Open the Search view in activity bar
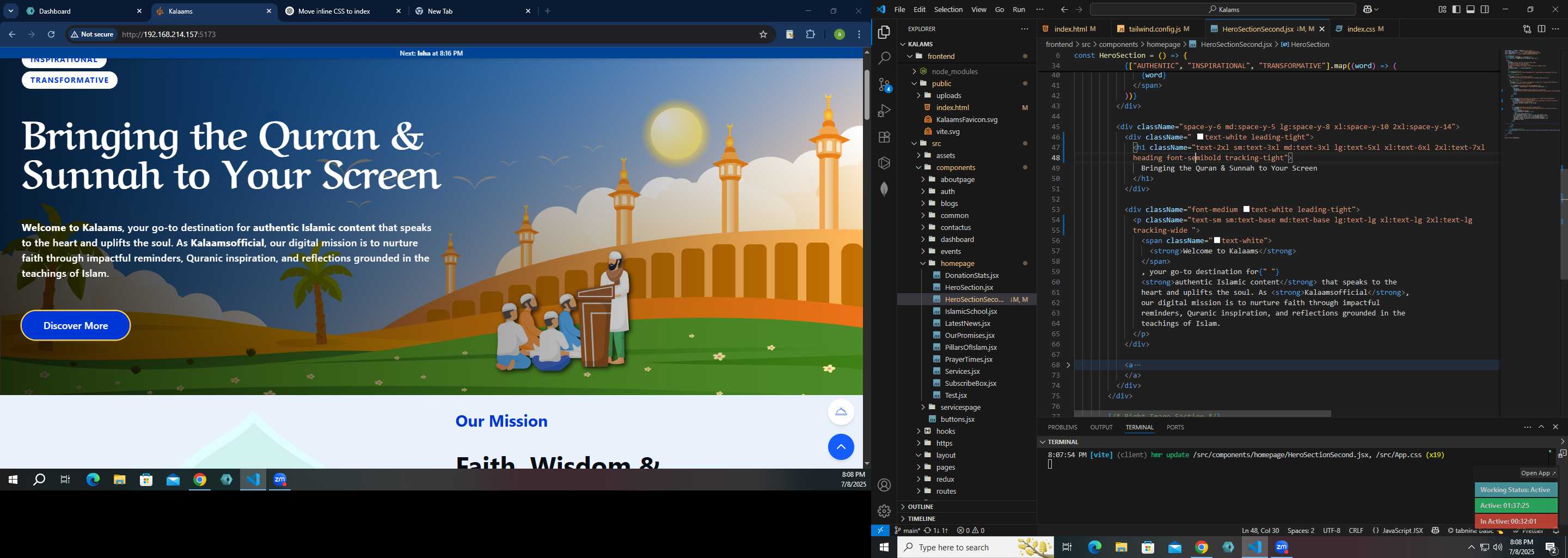 884,58
